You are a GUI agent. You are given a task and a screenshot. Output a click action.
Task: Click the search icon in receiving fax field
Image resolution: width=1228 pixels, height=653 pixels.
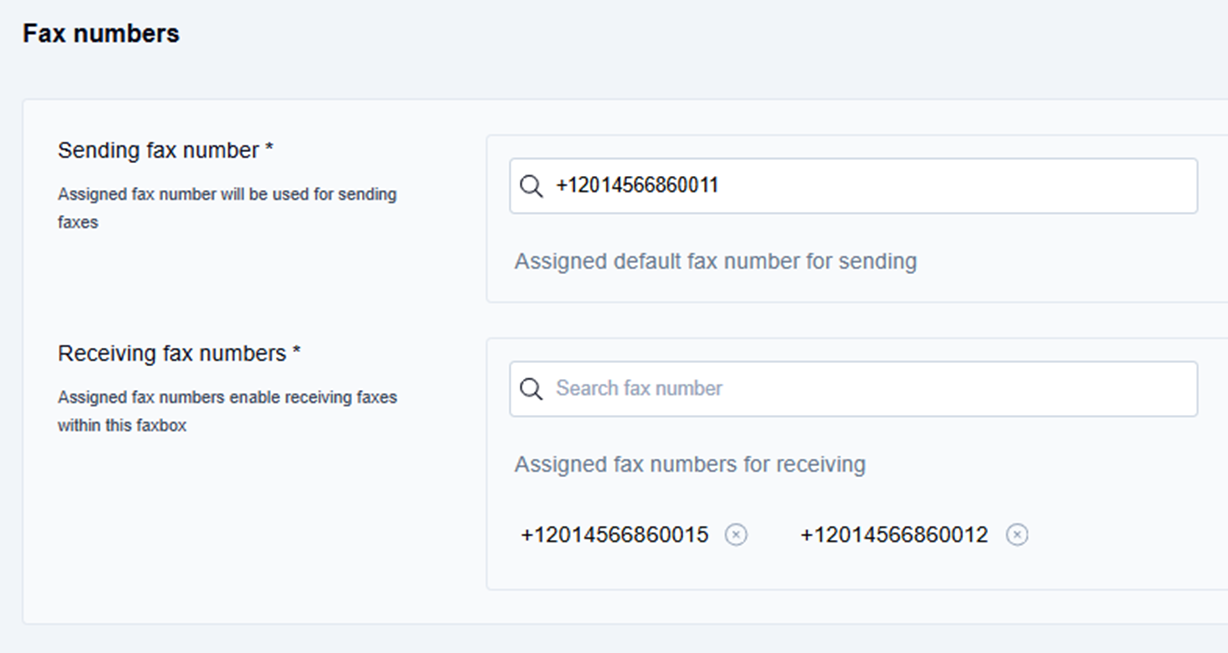(532, 389)
